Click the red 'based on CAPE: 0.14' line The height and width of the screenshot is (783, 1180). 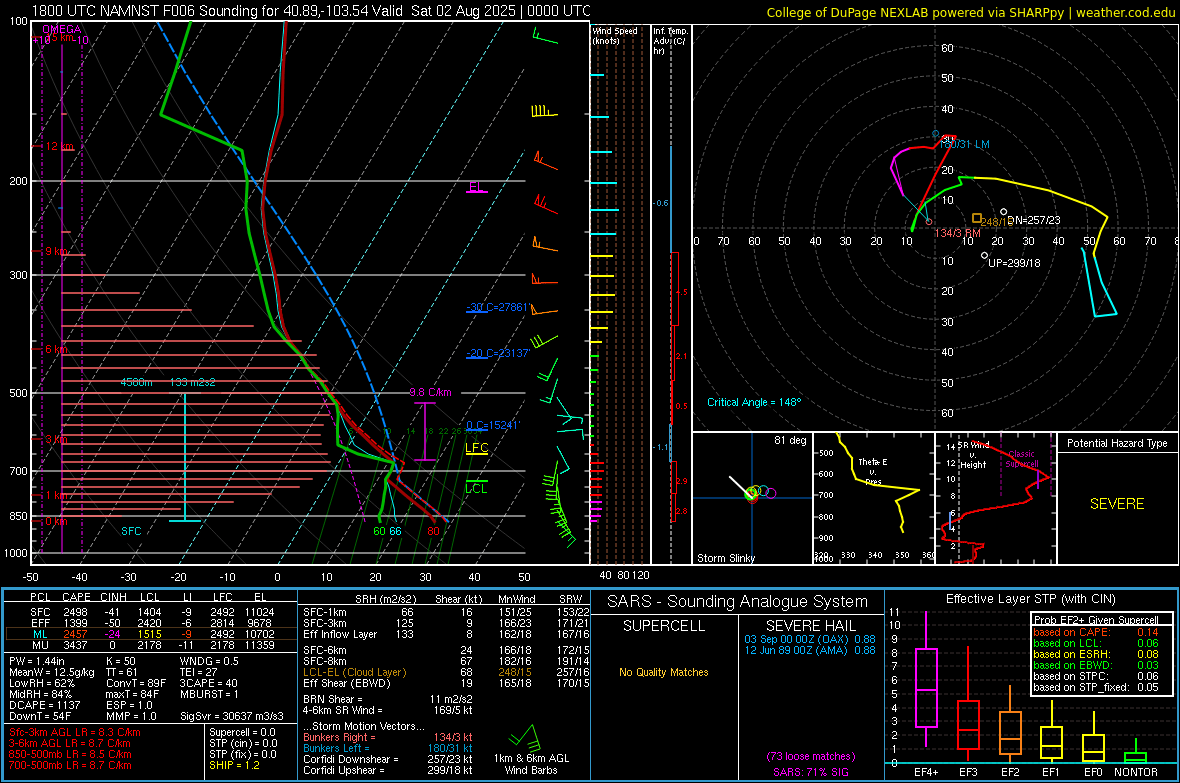click(1096, 632)
